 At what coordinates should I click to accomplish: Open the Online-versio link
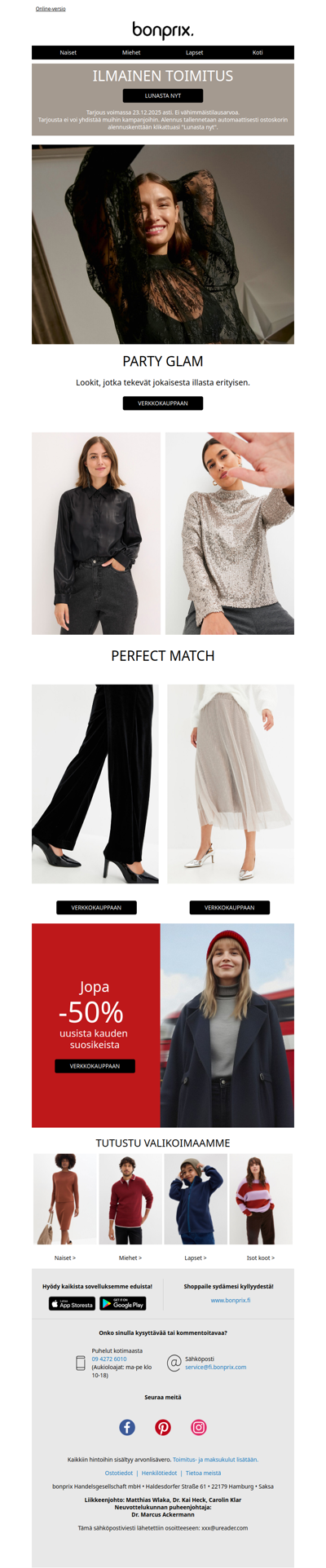(51, 8)
